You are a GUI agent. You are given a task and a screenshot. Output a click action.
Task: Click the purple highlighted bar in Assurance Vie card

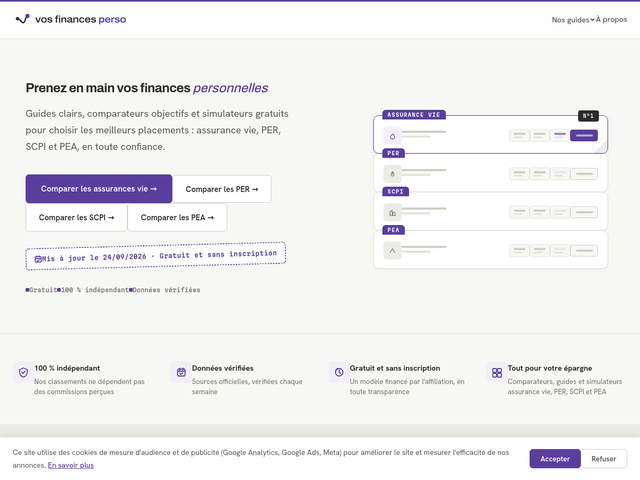point(584,135)
